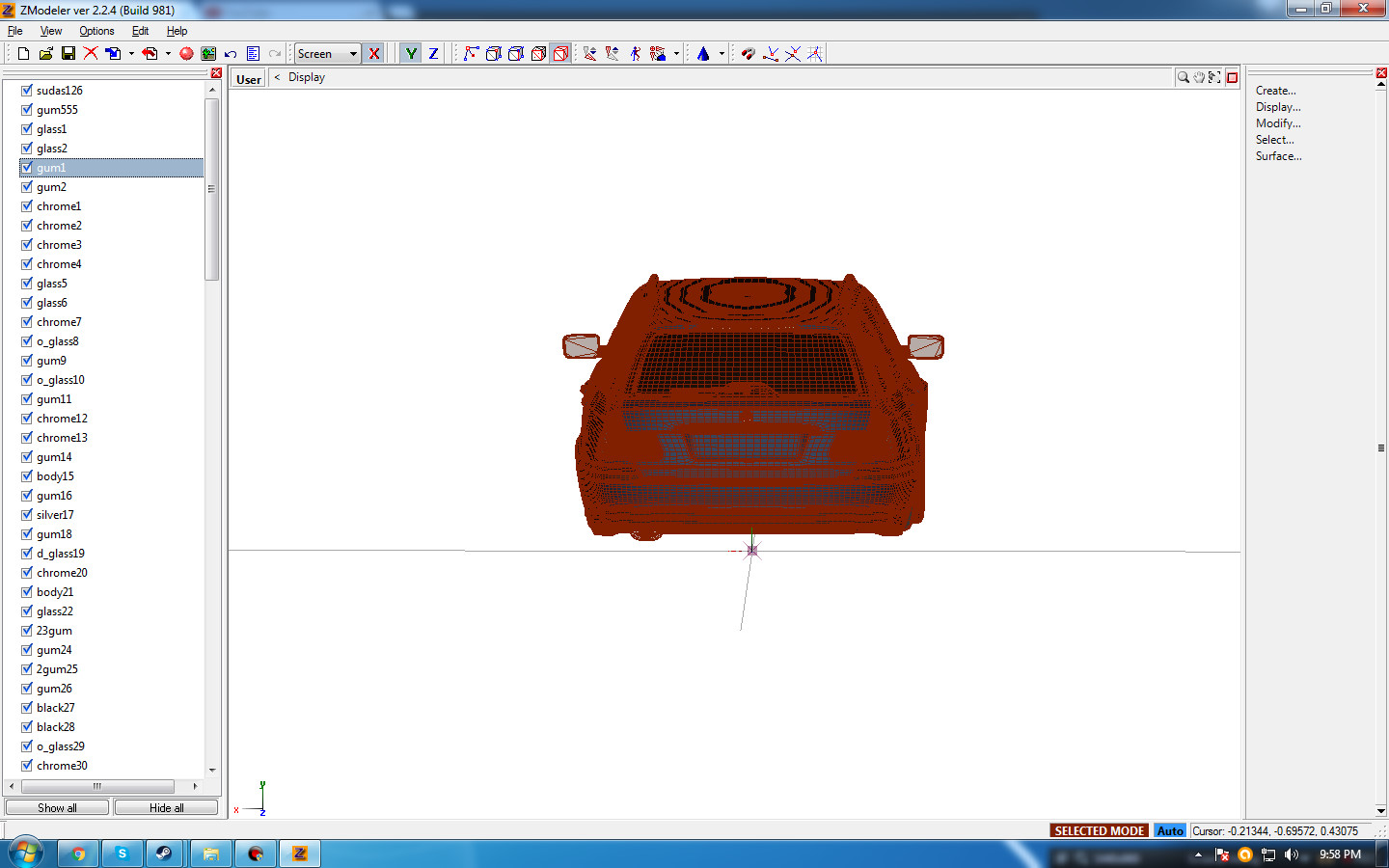Screen dimensions: 1389x868
Task: Open dropdown arrow next to Import icon
Action: 131,54
